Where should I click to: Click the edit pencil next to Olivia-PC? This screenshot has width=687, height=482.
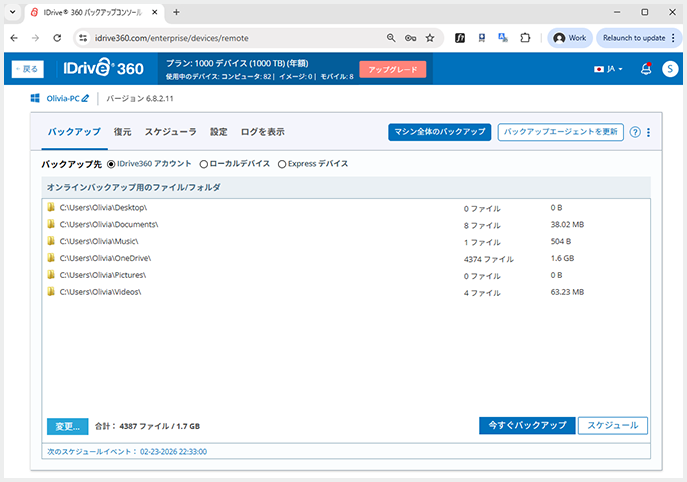86,98
